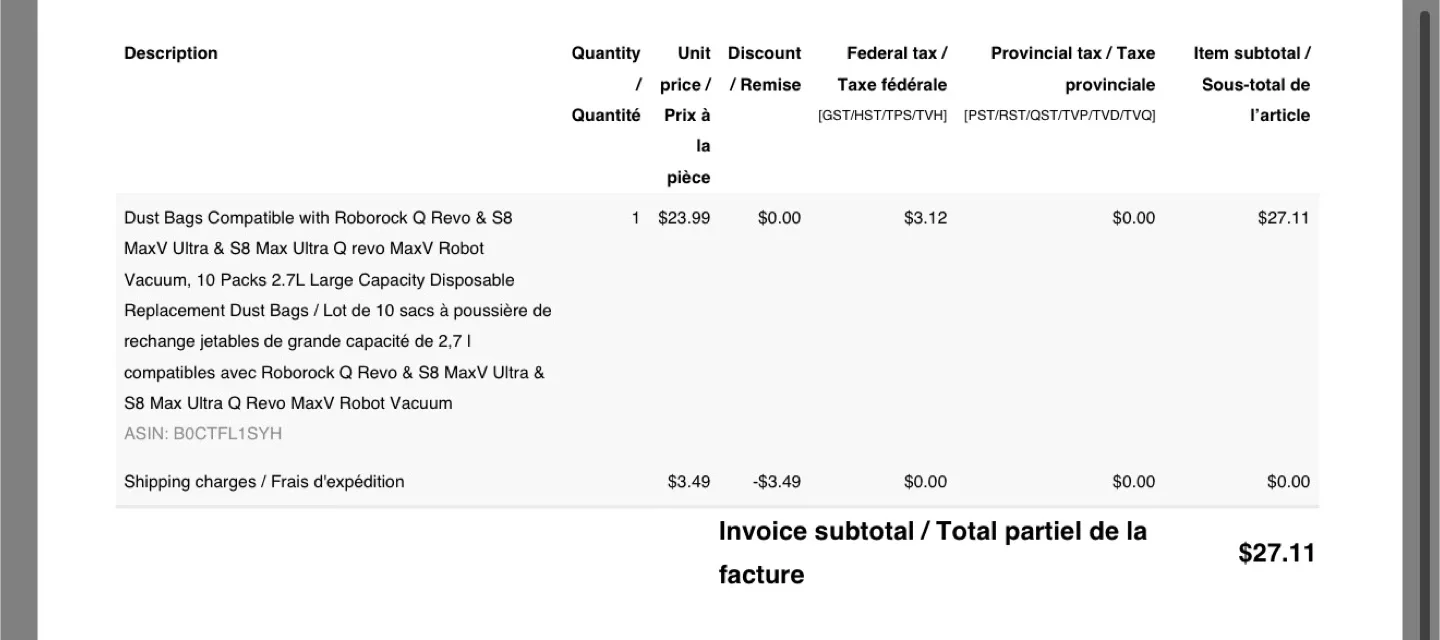This screenshot has width=1440, height=640.
Task: Click the bold $27.11 invoice subtotal amount
Action: pos(1276,553)
